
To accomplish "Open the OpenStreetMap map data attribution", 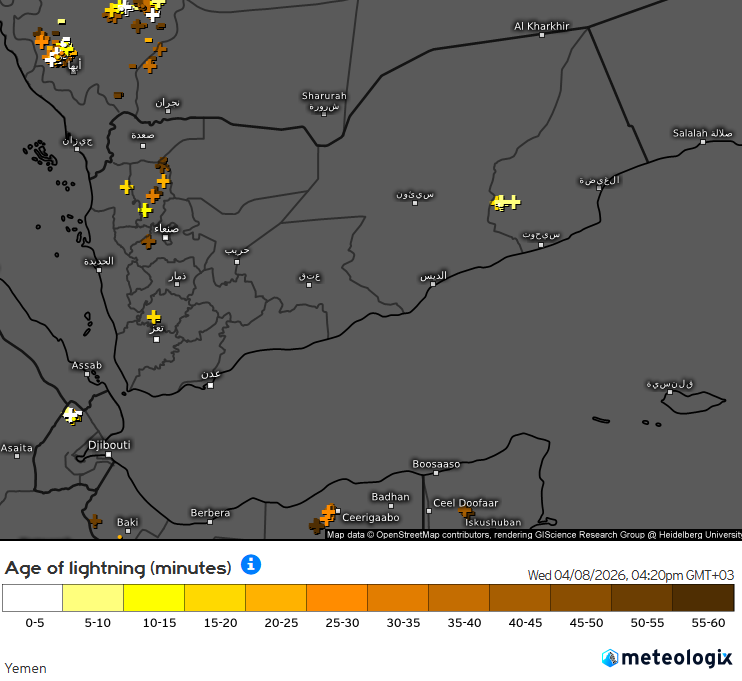I will [x=534, y=535].
